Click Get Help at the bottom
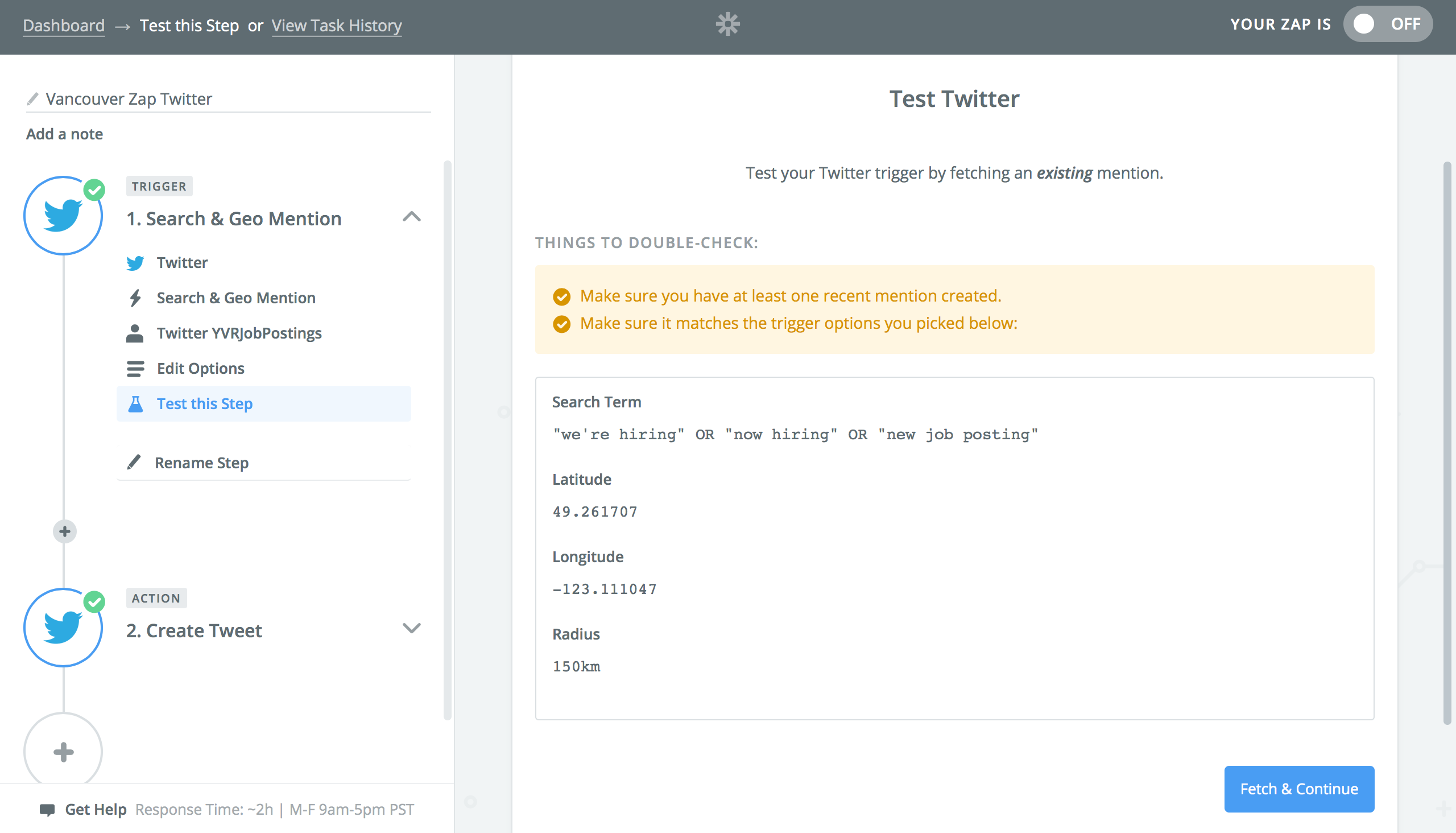 [96, 810]
